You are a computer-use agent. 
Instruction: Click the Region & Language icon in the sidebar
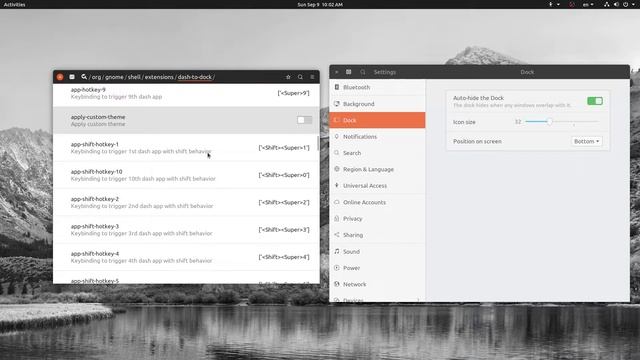tap(337, 169)
